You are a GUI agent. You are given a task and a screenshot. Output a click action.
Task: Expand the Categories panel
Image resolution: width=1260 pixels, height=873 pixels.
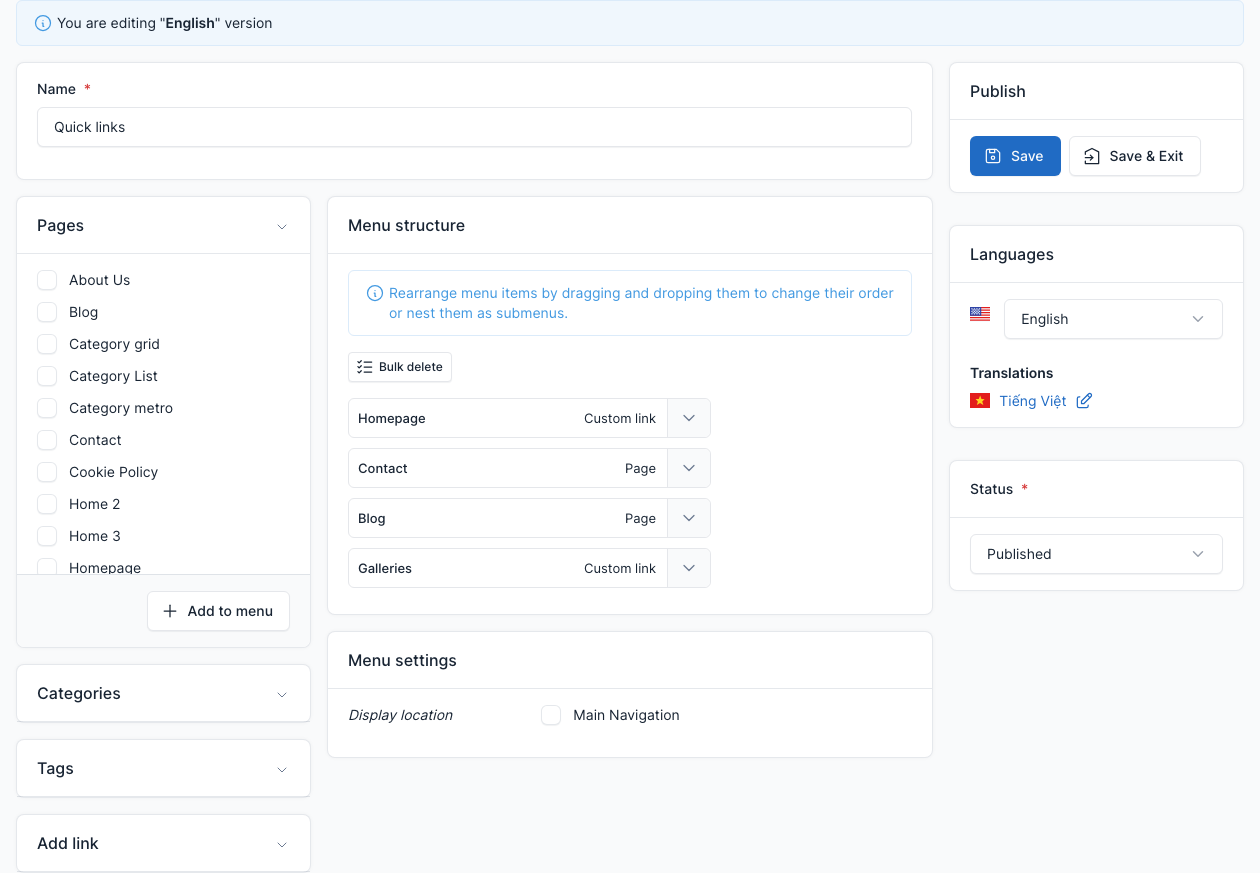click(282, 694)
